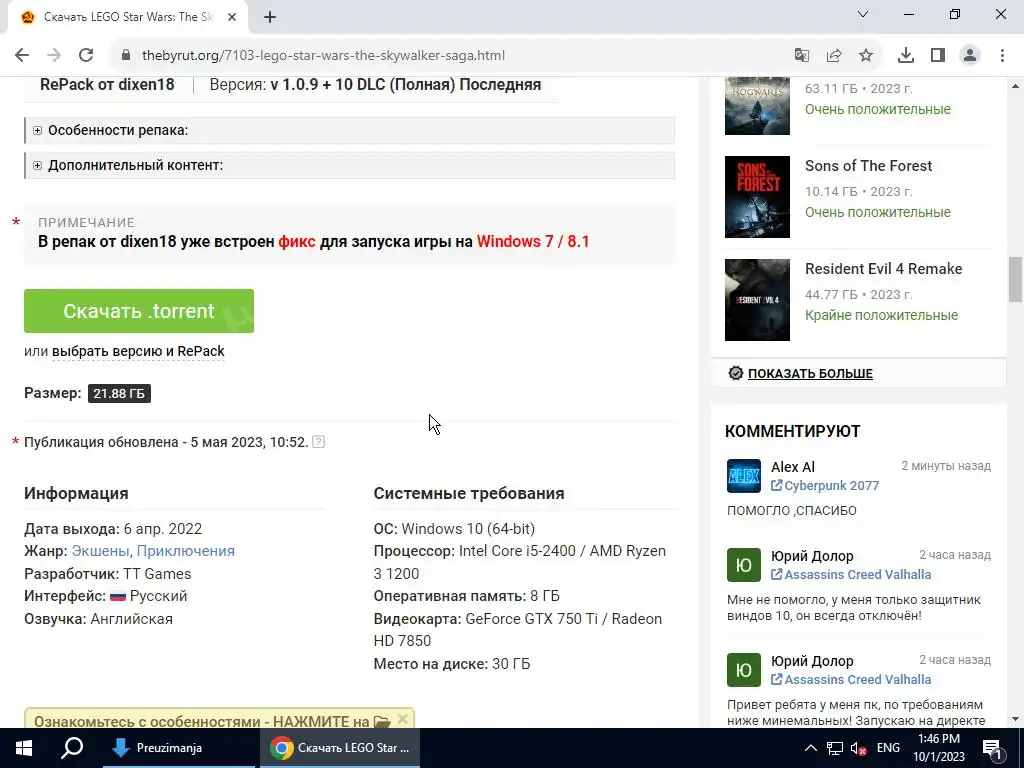Open site security lock icon

(126, 56)
